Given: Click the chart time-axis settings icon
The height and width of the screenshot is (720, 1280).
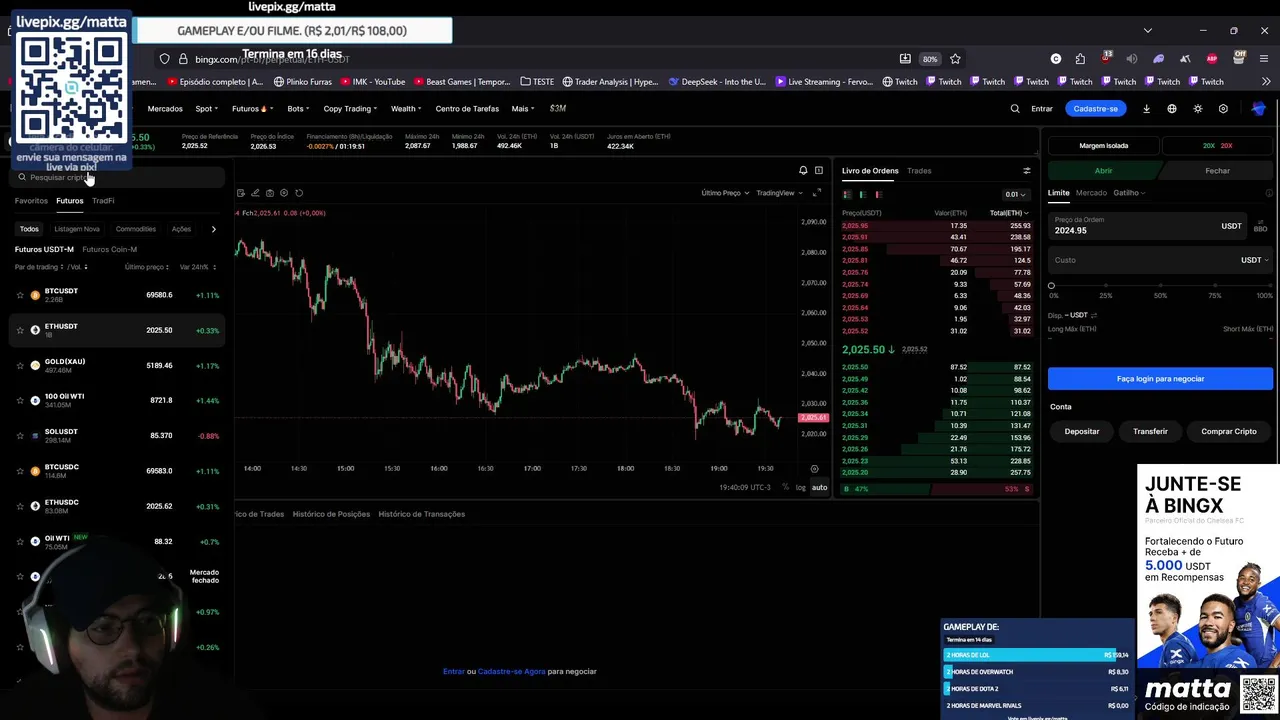Looking at the screenshot, I should [x=814, y=469].
